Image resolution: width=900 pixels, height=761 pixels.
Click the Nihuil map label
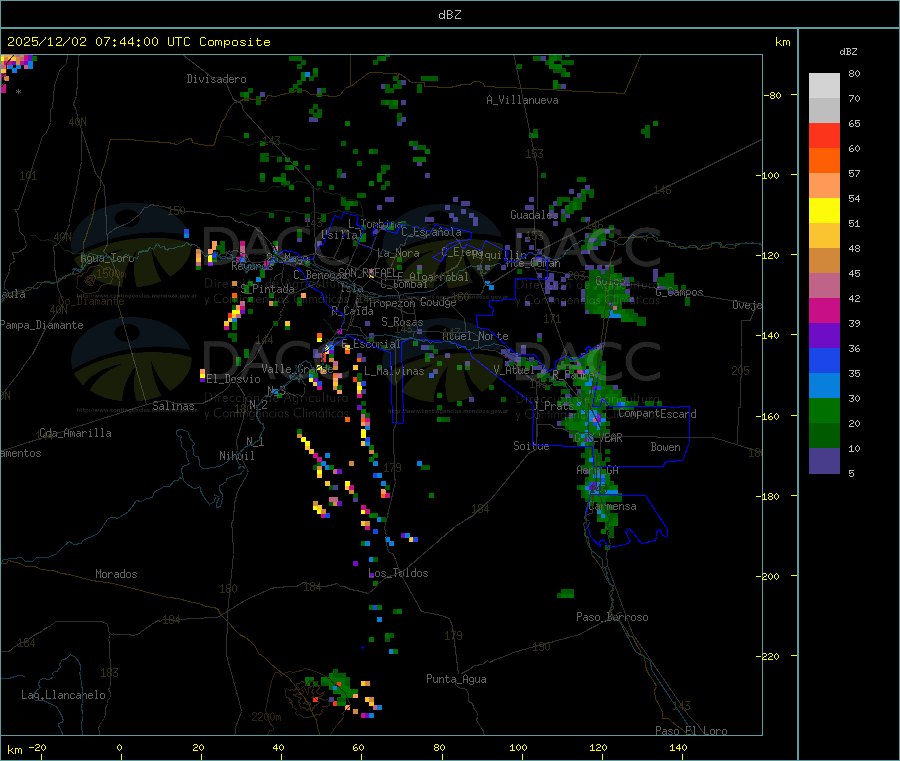[236, 456]
